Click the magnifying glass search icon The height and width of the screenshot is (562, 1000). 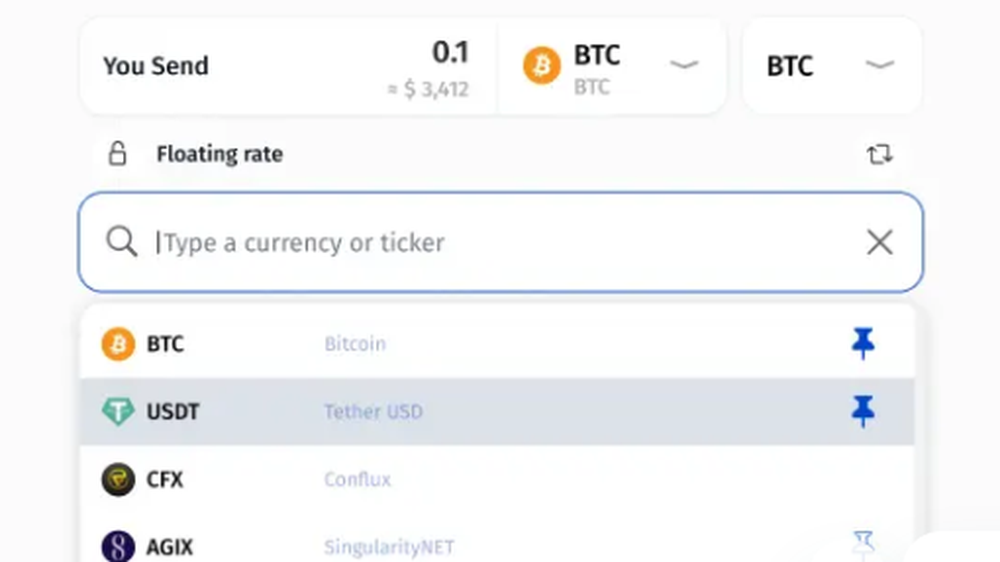tap(121, 241)
